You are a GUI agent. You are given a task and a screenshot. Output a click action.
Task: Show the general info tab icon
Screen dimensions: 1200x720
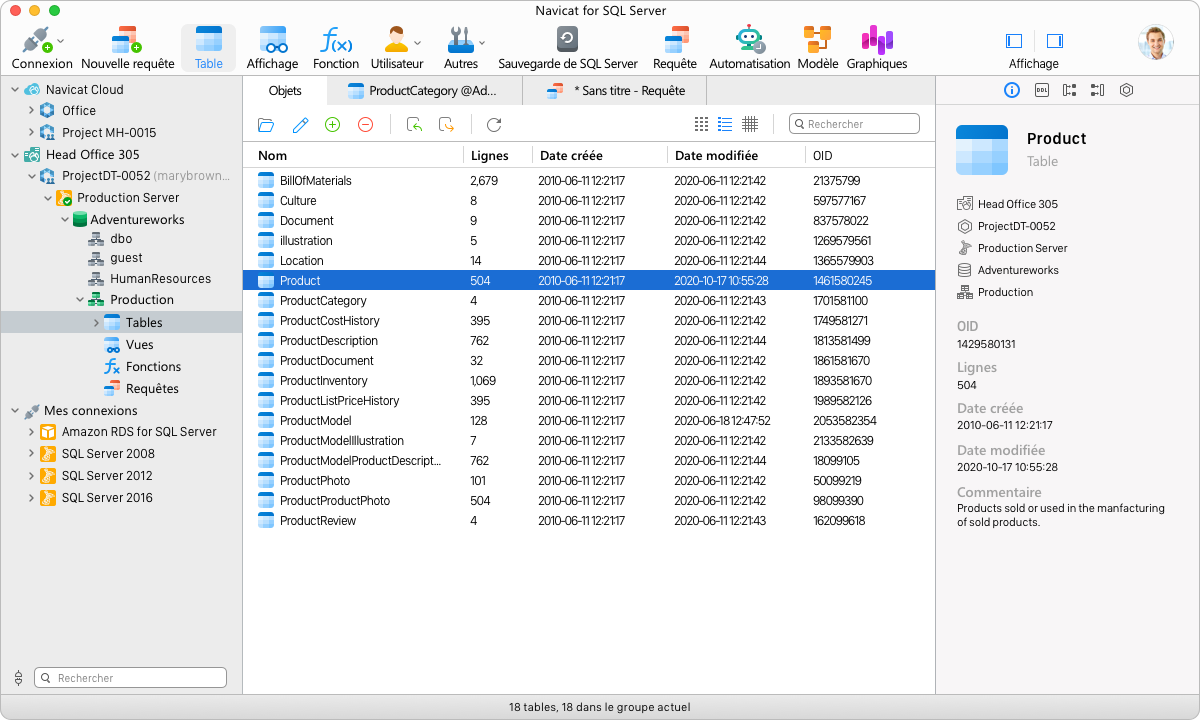1012,90
